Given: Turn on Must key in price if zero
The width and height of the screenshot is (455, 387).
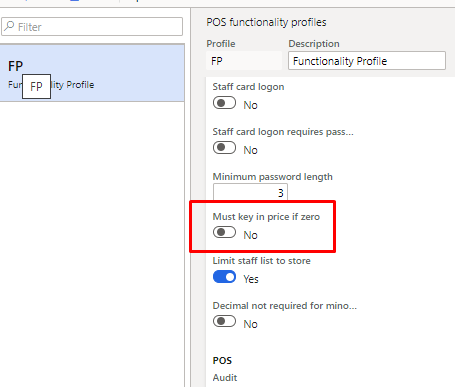Looking at the screenshot, I should coord(224,232).
